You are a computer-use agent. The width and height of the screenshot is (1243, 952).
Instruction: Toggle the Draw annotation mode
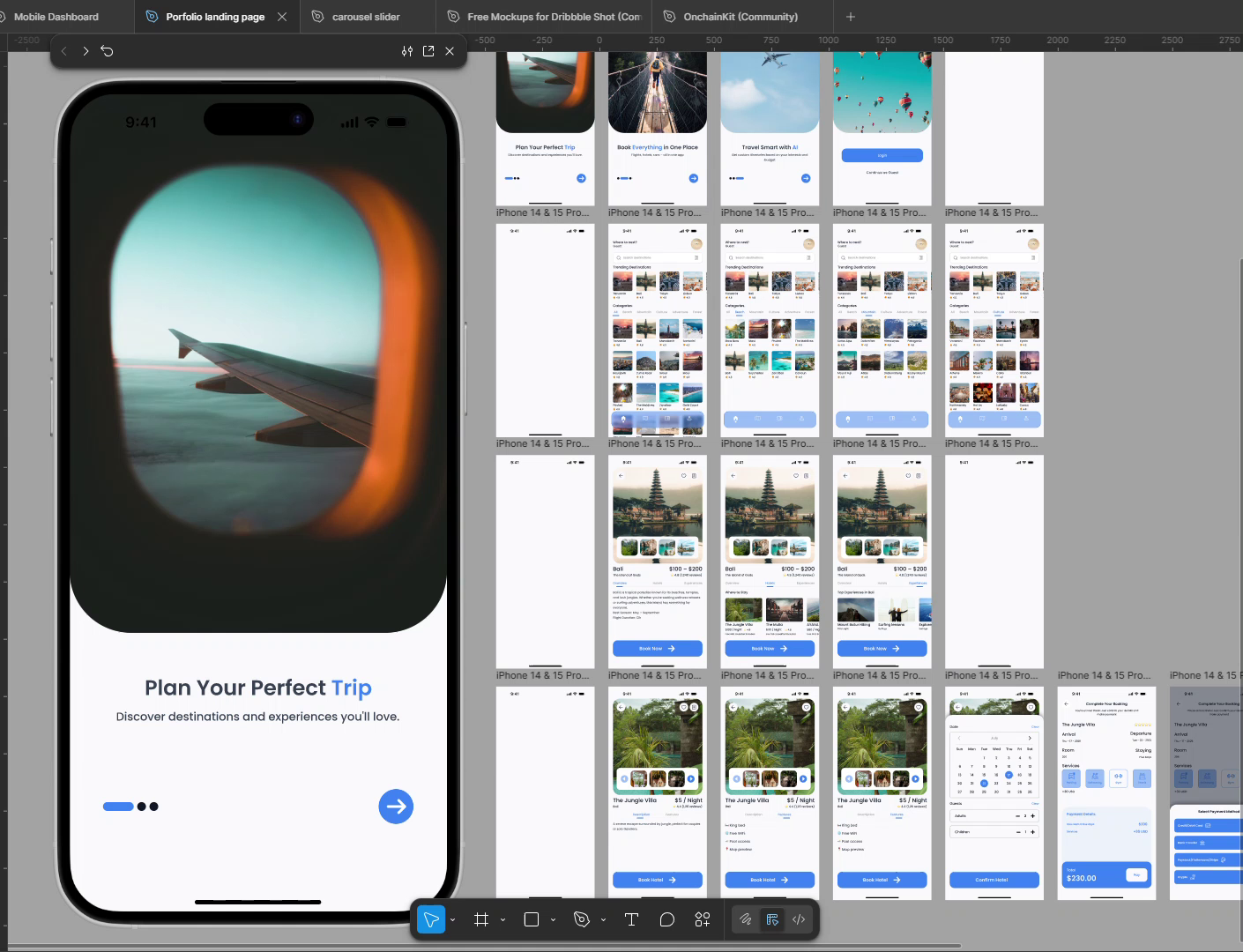coord(745,919)
